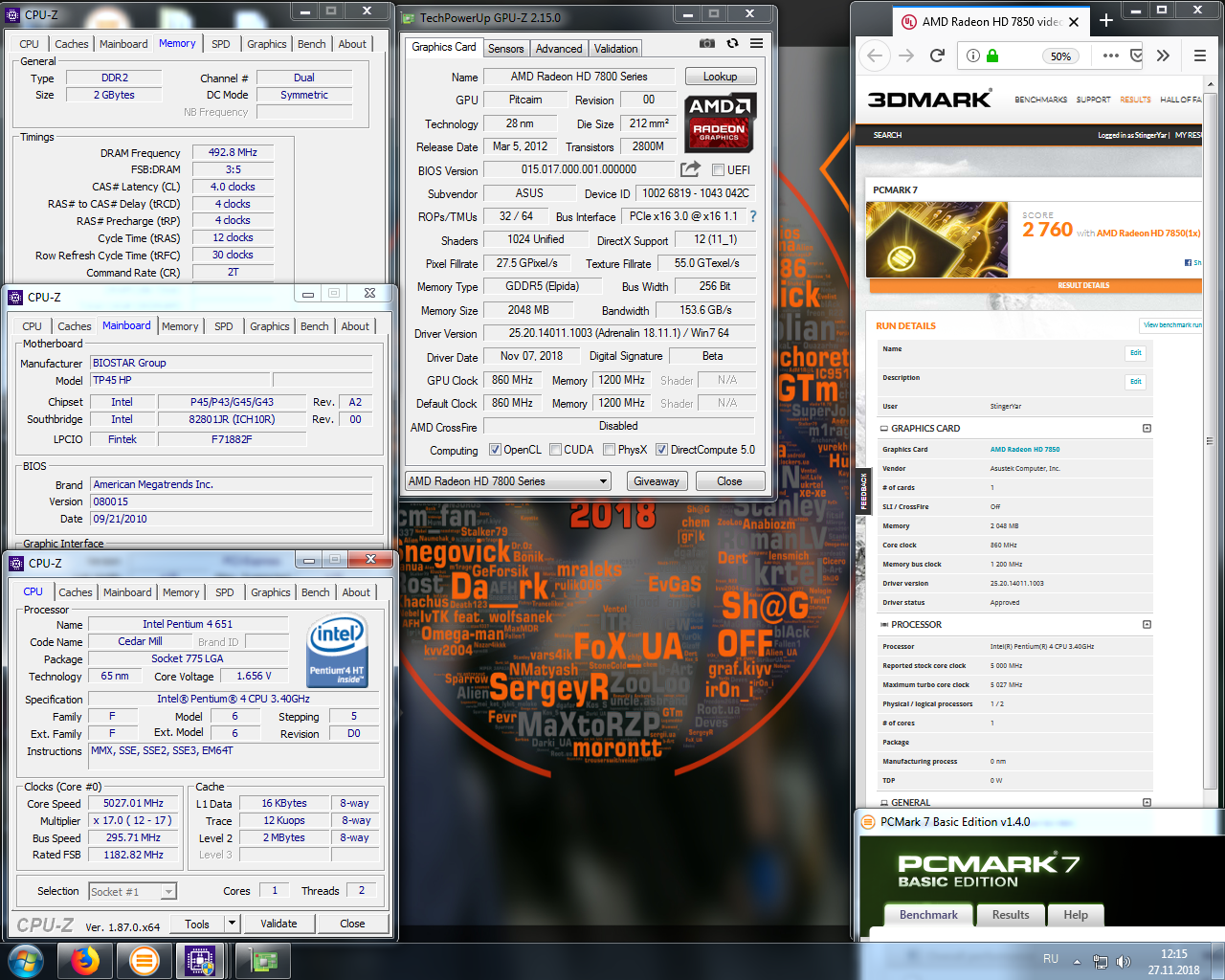The width and height of the screenshot is (1225, 980).
Task: Click the GPU-Z screenshot camera icon
Action: (707, 44)
